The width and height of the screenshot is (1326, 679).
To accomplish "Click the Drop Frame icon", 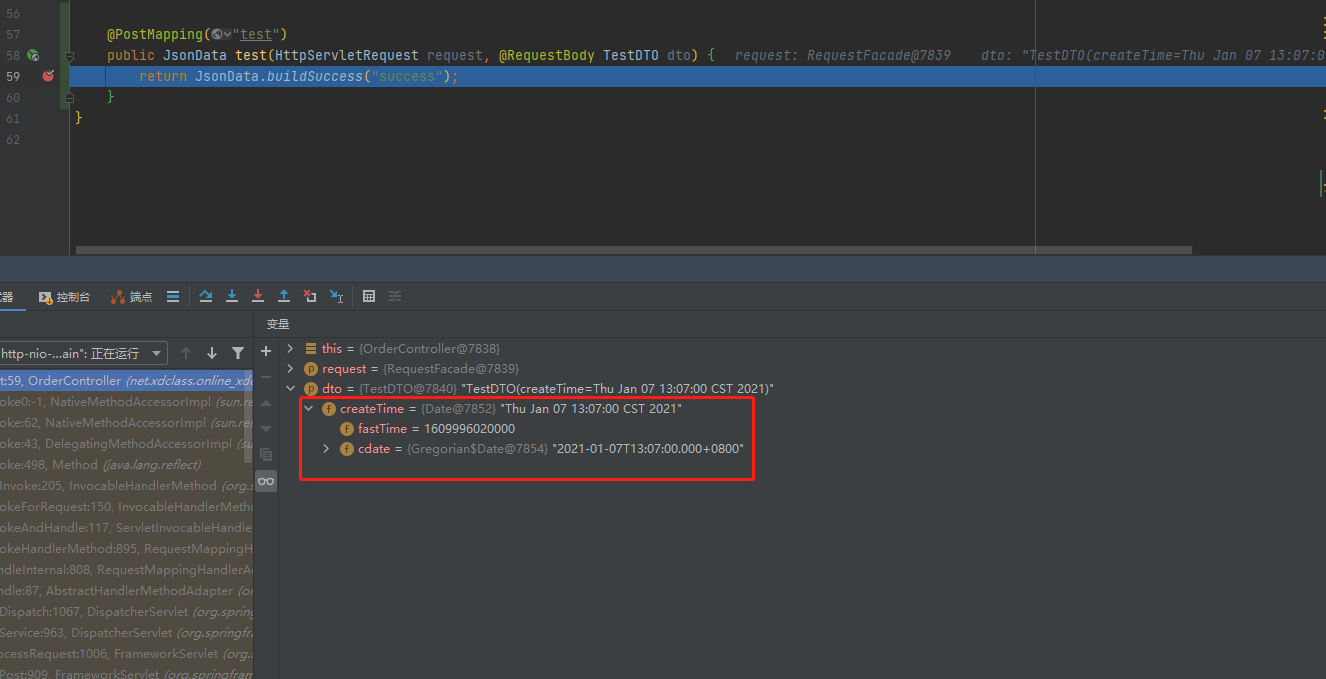I will [x=310, y=296].
